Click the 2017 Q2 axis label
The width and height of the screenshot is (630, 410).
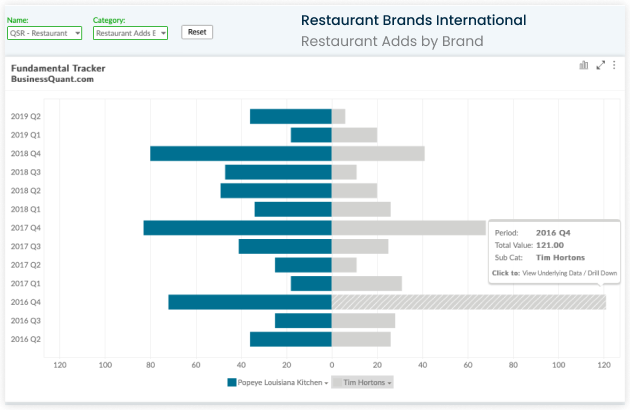pos(26,265)
